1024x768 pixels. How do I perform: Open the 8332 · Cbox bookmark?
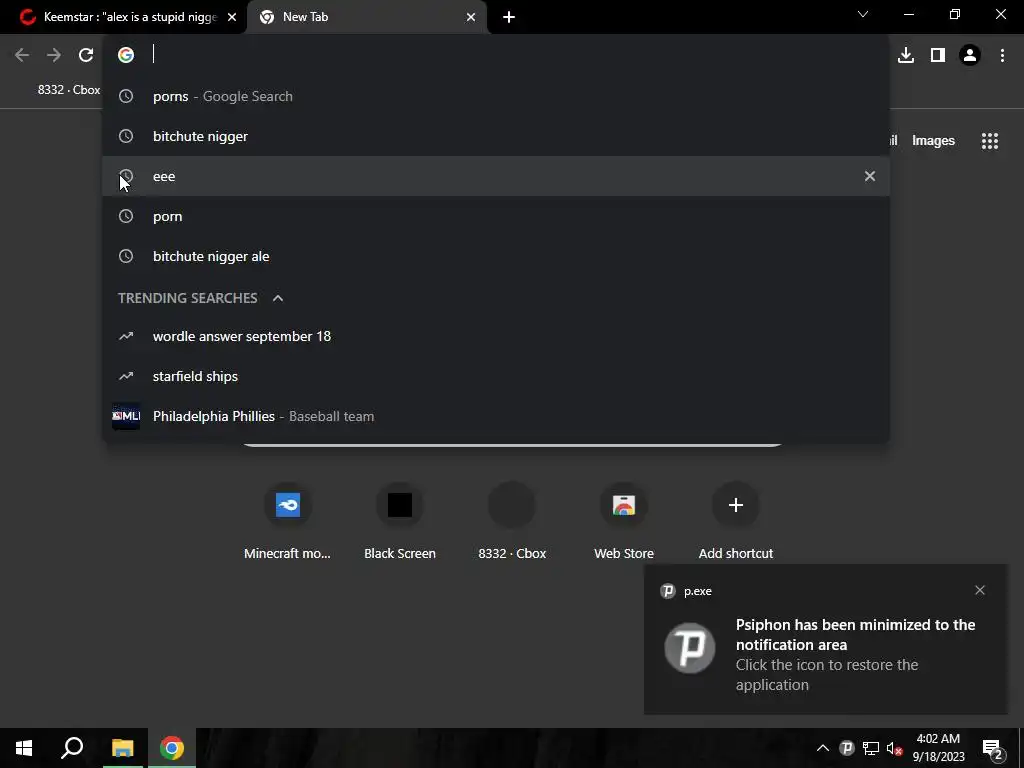69,89
